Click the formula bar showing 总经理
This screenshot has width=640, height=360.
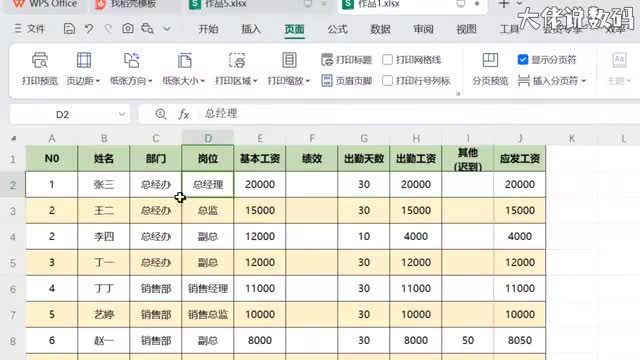tap(420, 114)
